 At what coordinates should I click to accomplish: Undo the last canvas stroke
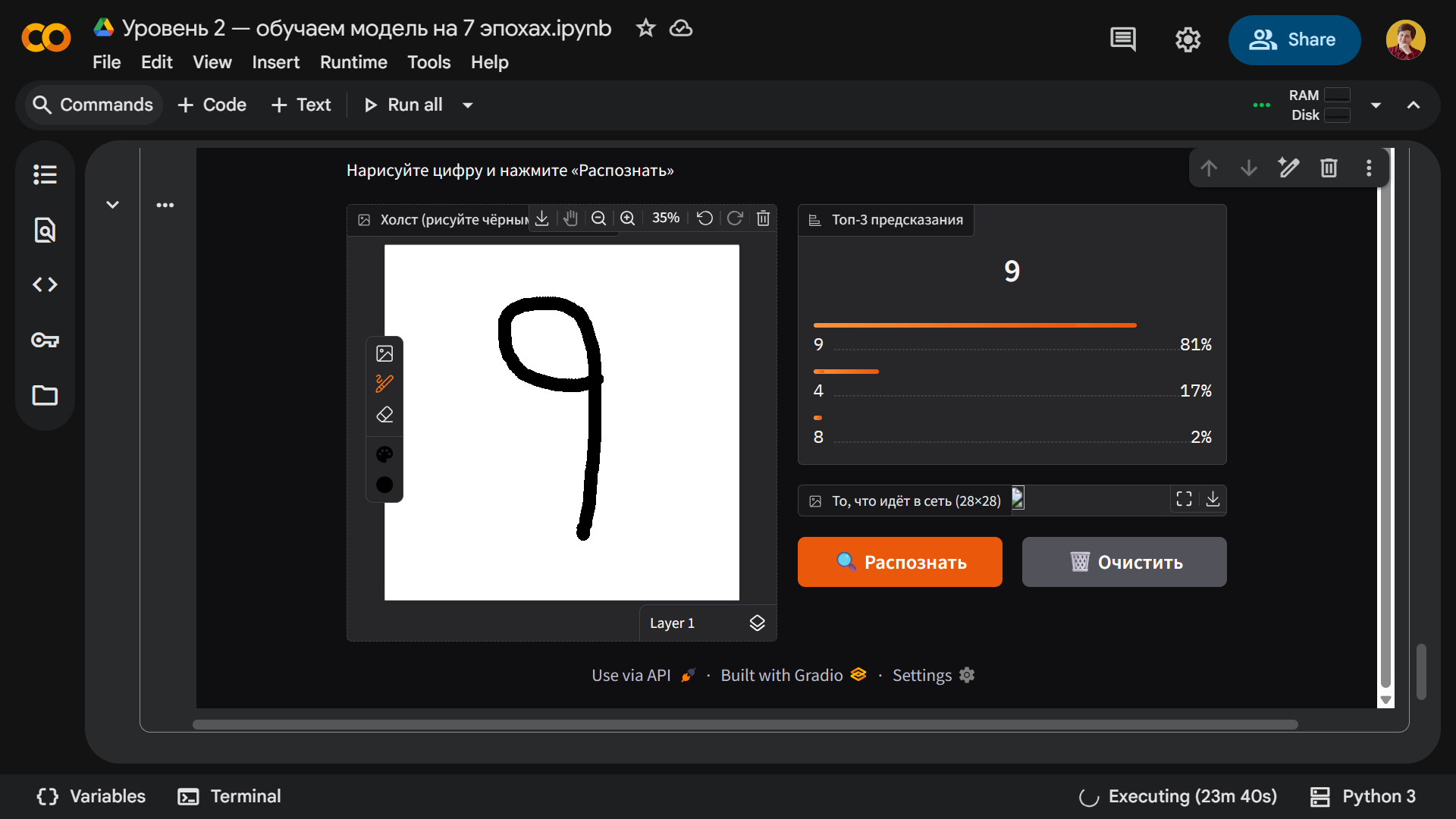pyautogui.click(x=704, y=218)
